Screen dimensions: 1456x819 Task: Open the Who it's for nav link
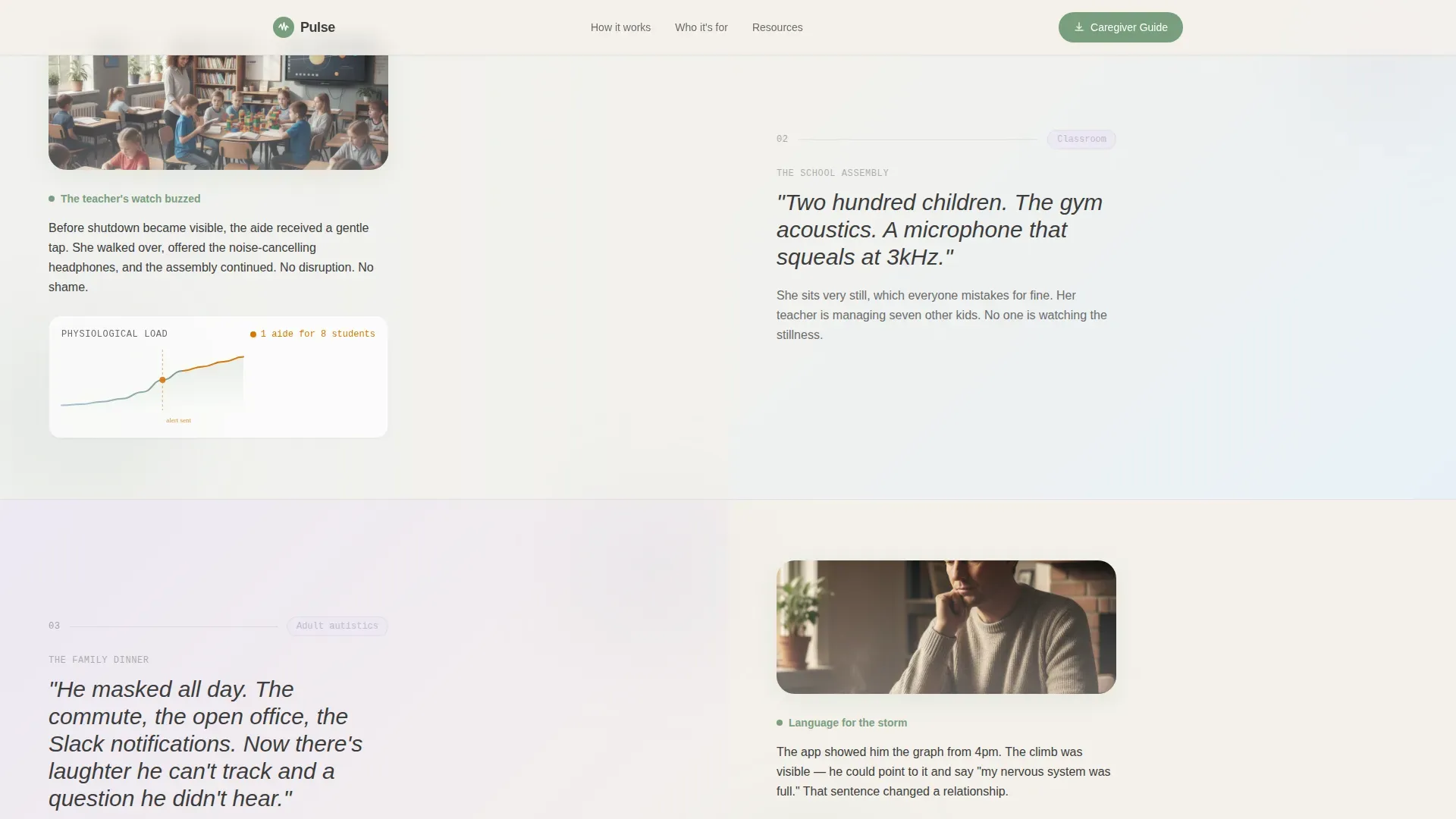(x=701, y=27)
